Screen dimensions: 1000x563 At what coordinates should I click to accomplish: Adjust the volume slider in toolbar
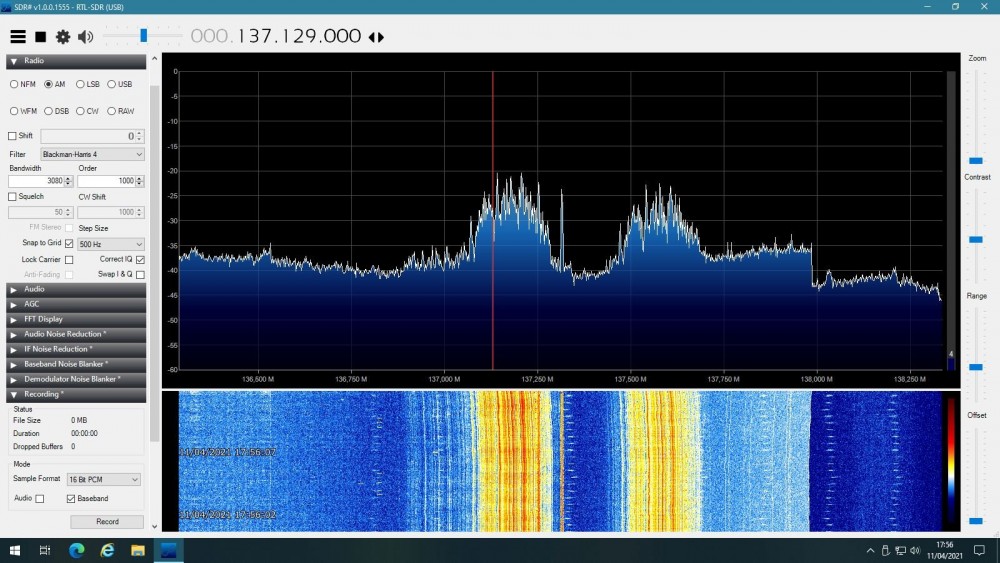click(143, 36)
